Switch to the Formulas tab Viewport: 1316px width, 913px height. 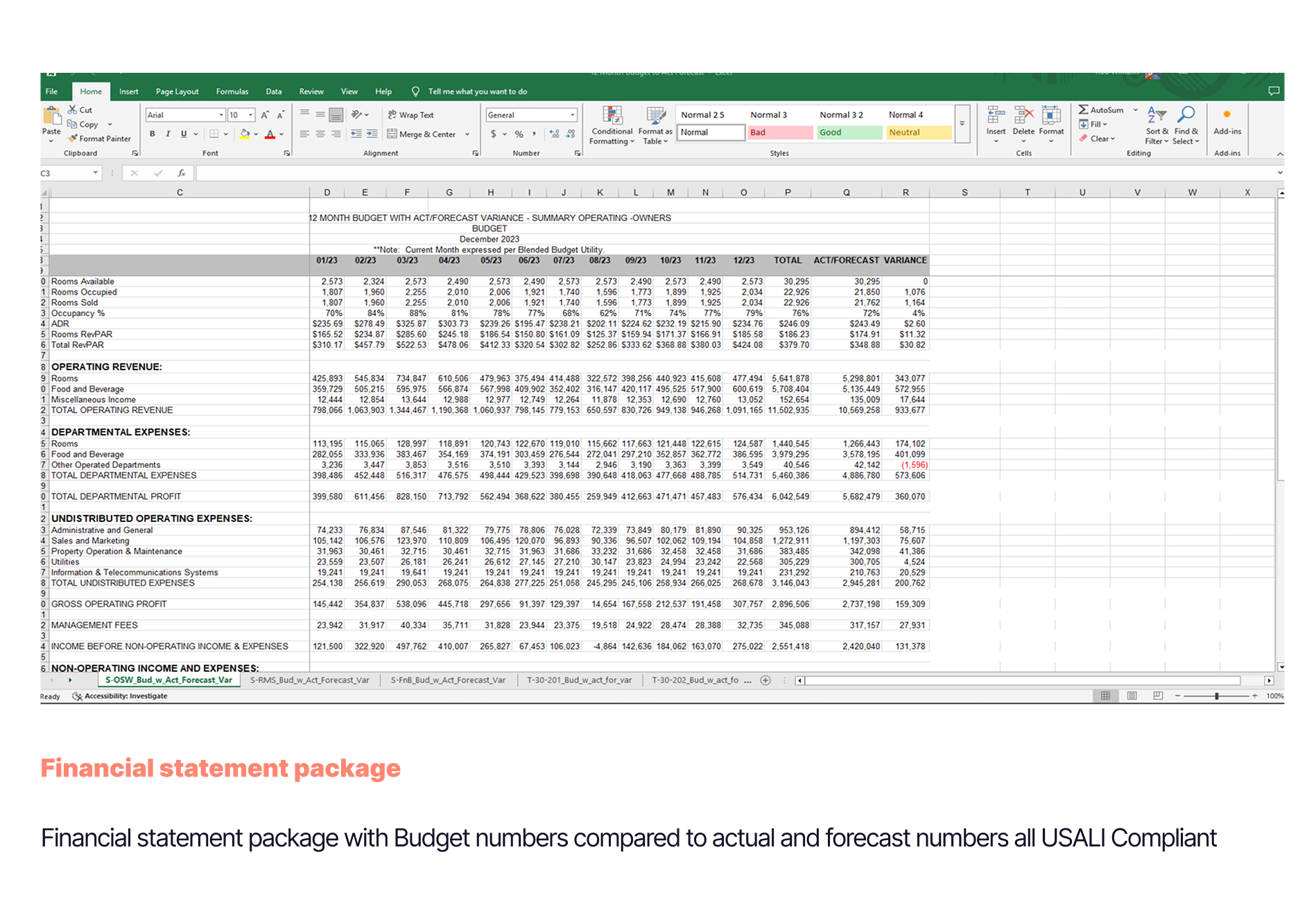click(x=232, y=92)
